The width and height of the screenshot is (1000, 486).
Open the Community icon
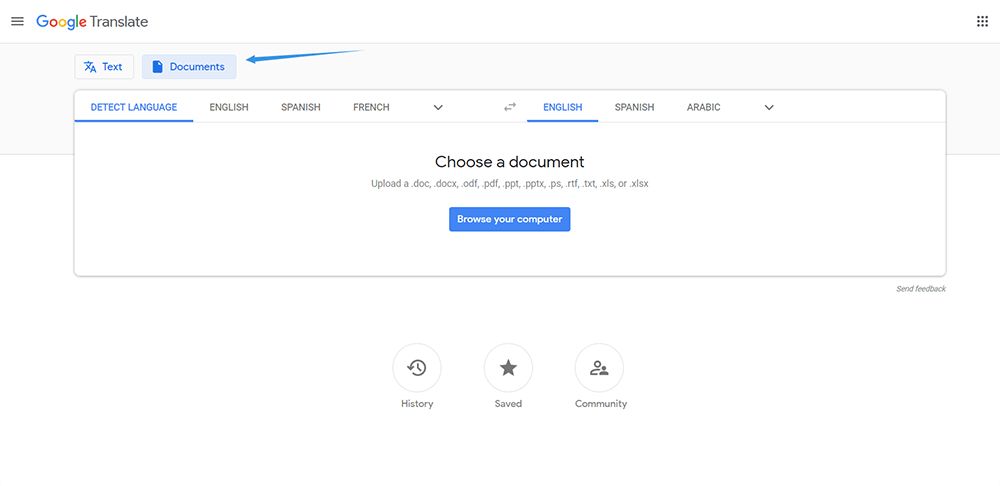click(x=599, y=368)
